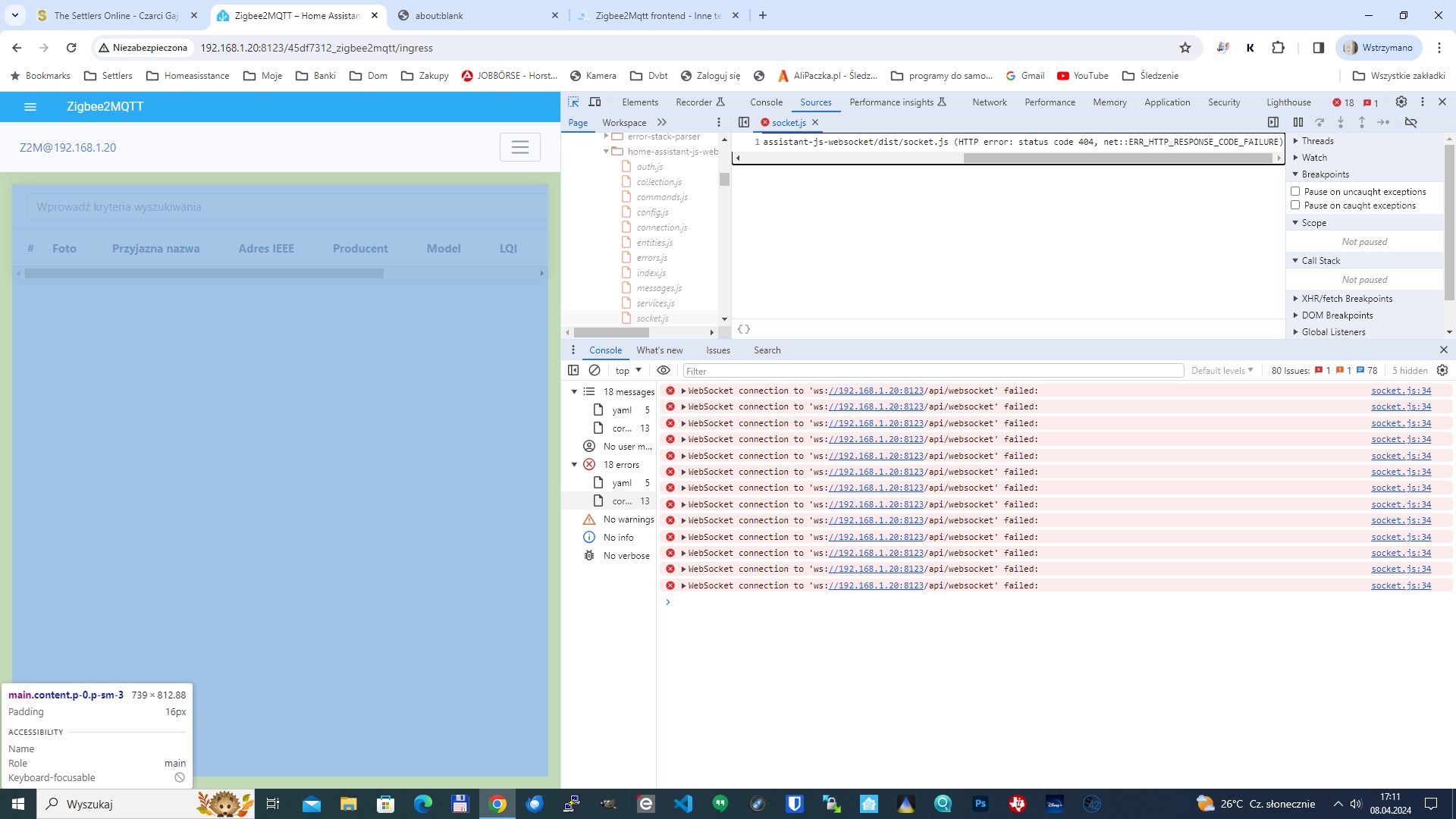Expand Global Listeners section
Screen dimensions: 1456x819
[x=1333, y=332]
